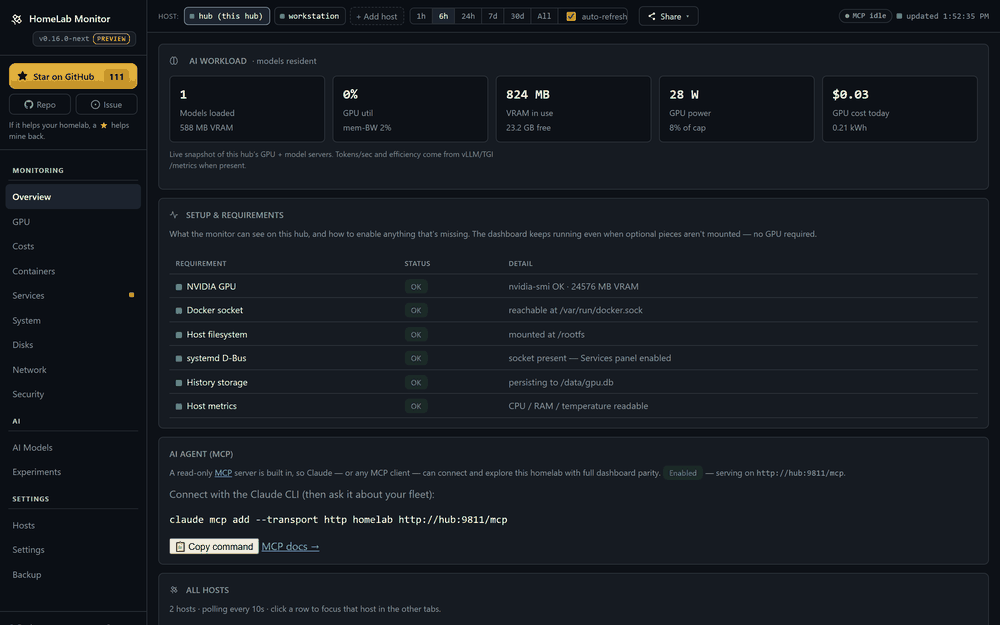
Task: Open the Costs page in the sidebar
Action: (73, 246)
